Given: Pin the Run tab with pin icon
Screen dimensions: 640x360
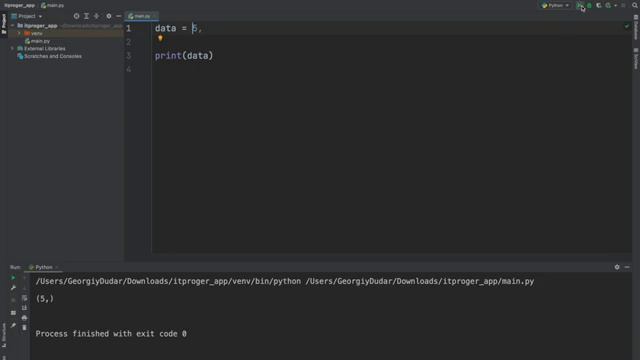Looking at the screenshot, I should 13,325.
